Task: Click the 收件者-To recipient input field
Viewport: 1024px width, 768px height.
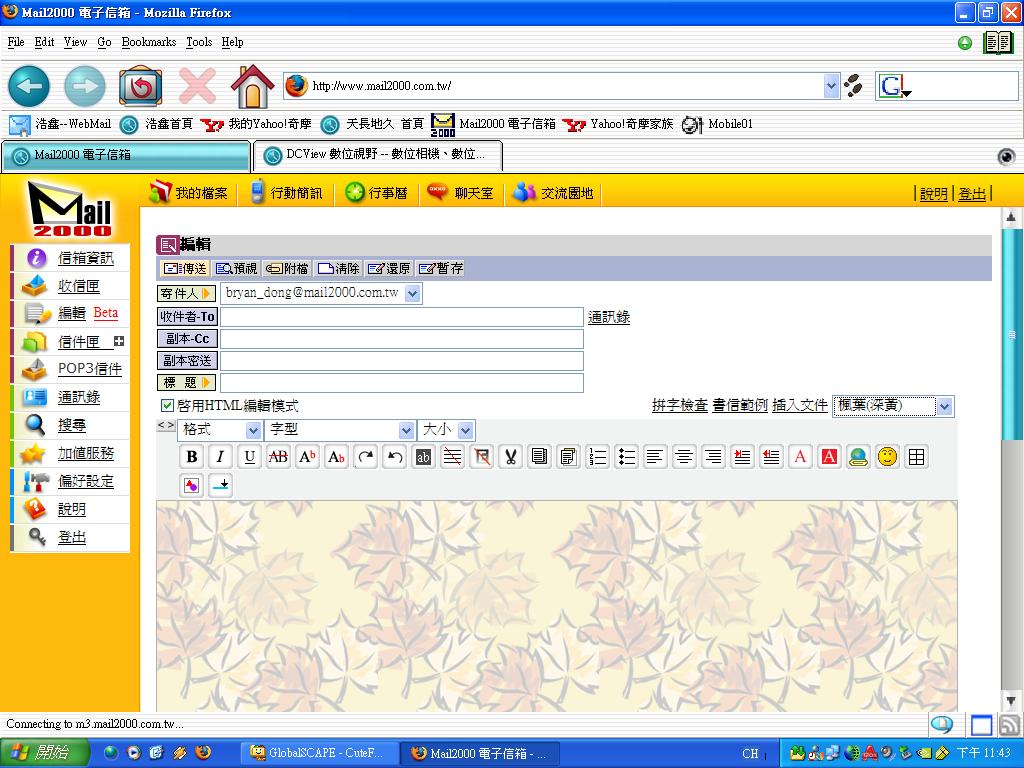Action: pyautogui.click(x=401, y=317)
